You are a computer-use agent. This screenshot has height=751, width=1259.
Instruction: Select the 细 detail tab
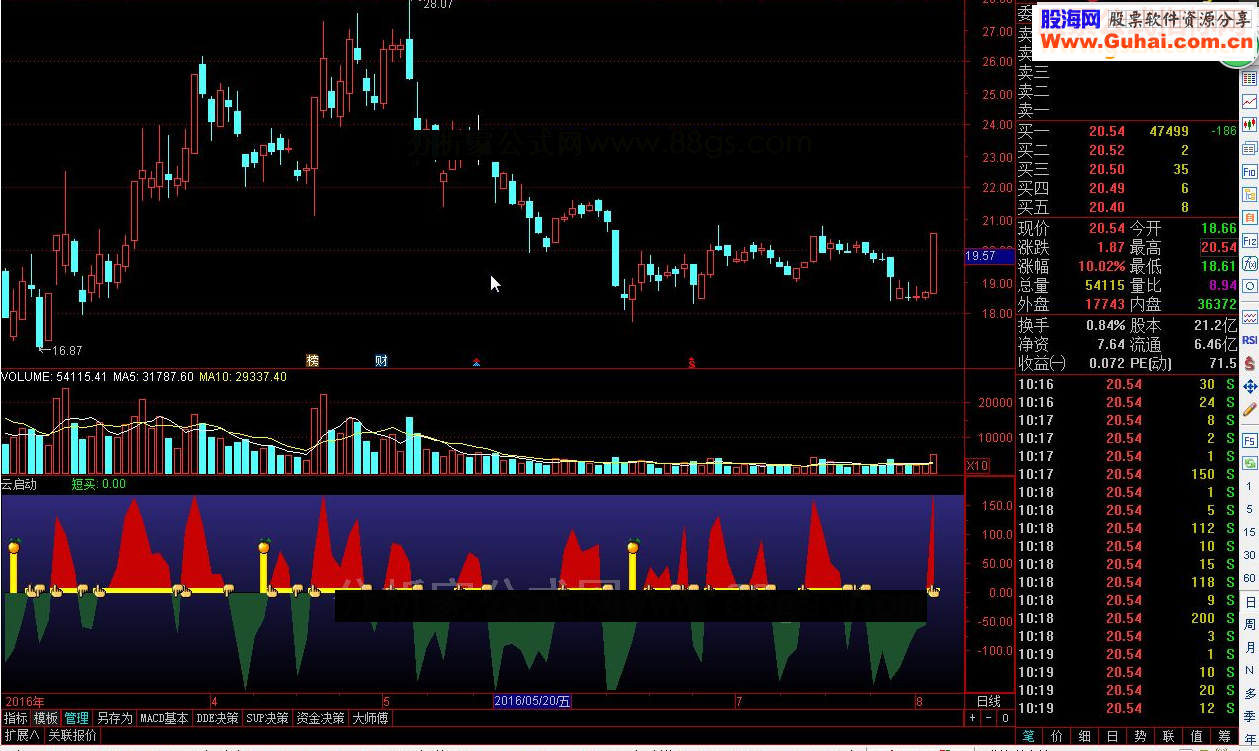[1085, 736]
